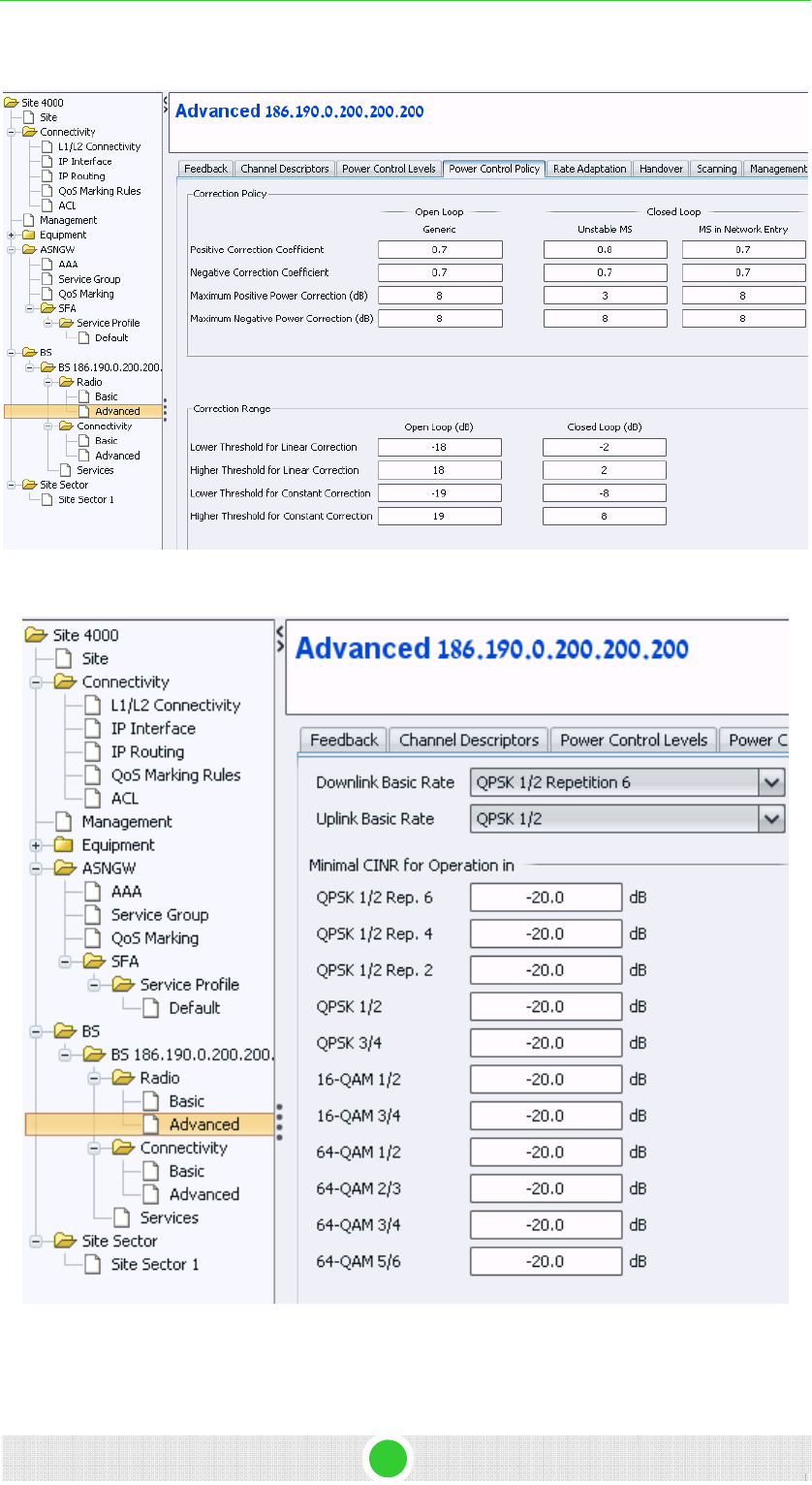This screenshot has width=812, height=1485.
Task: Open the Uplink Basic Rate dropdown
Action: [x=772, y=819]
